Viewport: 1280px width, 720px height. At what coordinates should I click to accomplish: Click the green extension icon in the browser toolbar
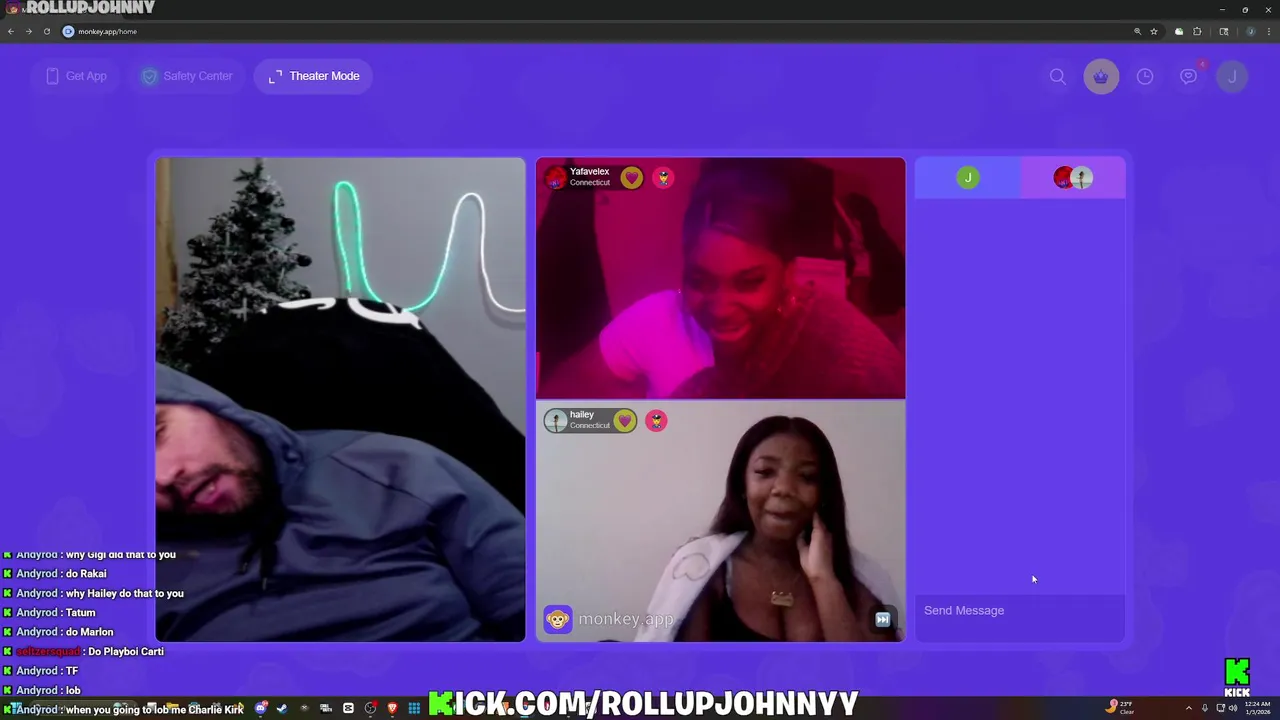pyautogui.click(x=1179, y=31)
